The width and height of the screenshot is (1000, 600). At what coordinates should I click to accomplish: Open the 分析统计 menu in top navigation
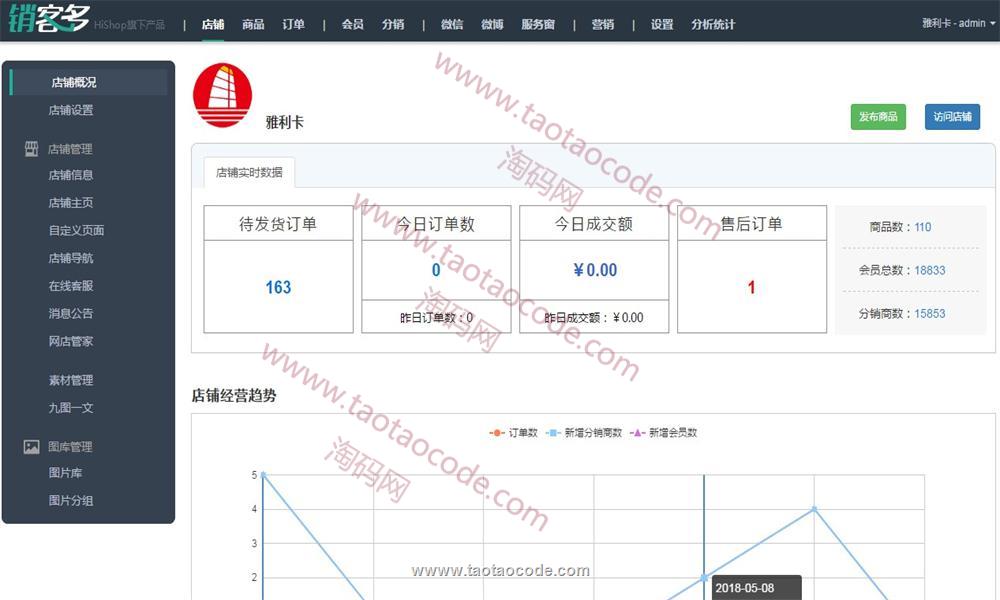(x=713, y=24)
